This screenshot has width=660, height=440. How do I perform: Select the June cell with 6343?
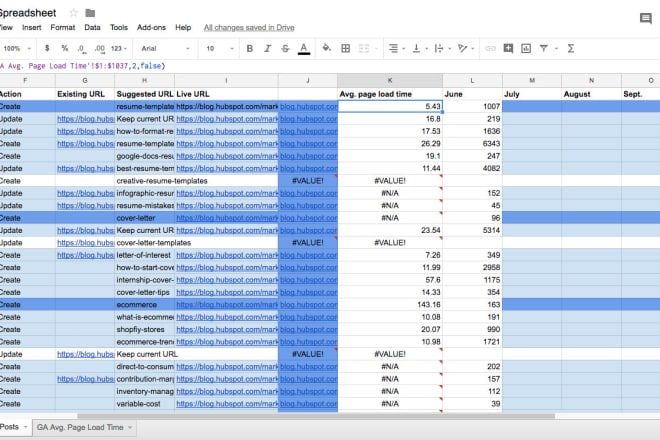pos(472,144)
